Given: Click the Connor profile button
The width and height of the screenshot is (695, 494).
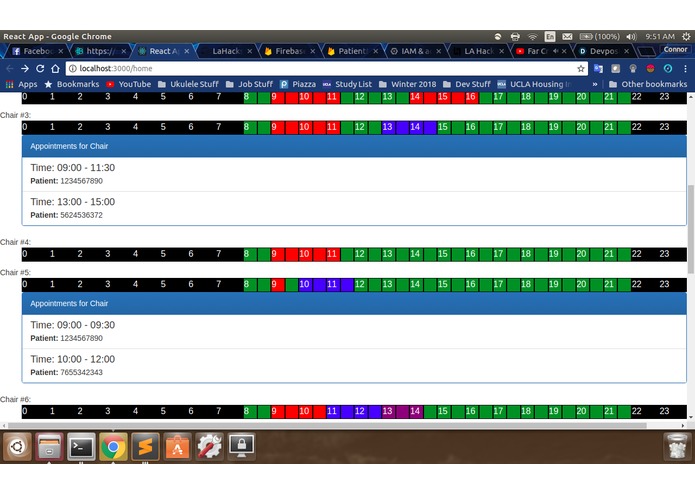Looking at the screenshot, I should coord(675,50).
